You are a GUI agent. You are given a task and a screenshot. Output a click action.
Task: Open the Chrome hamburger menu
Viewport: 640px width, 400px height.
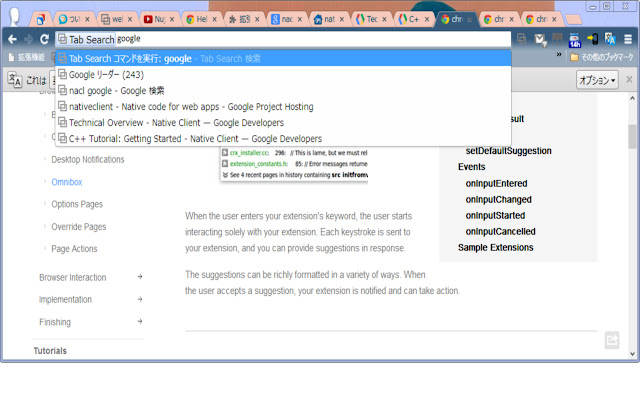point(628,39)
